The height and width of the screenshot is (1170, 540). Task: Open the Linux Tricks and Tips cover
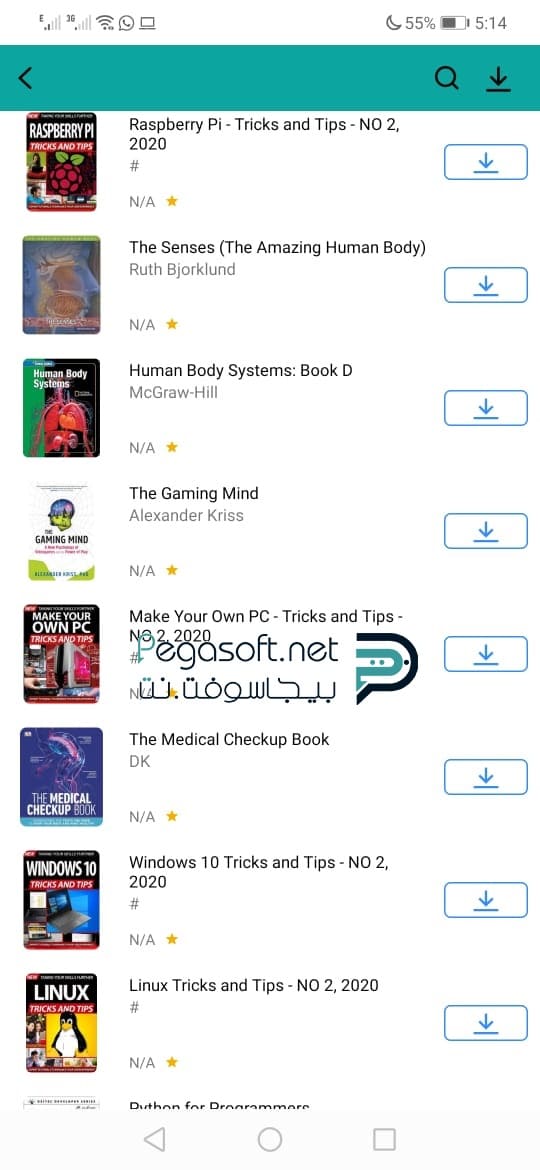[x=61, y=1023]
